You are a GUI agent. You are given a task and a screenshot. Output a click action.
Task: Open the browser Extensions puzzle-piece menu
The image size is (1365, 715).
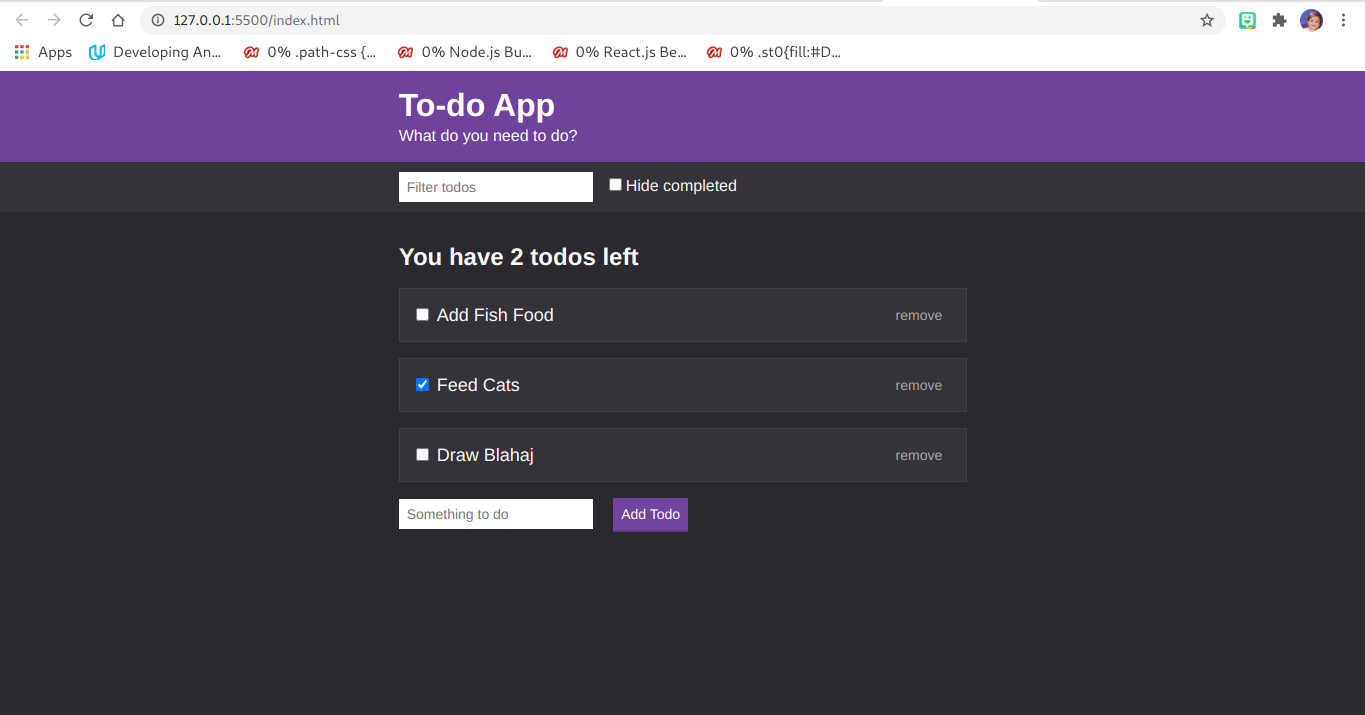1279,19
